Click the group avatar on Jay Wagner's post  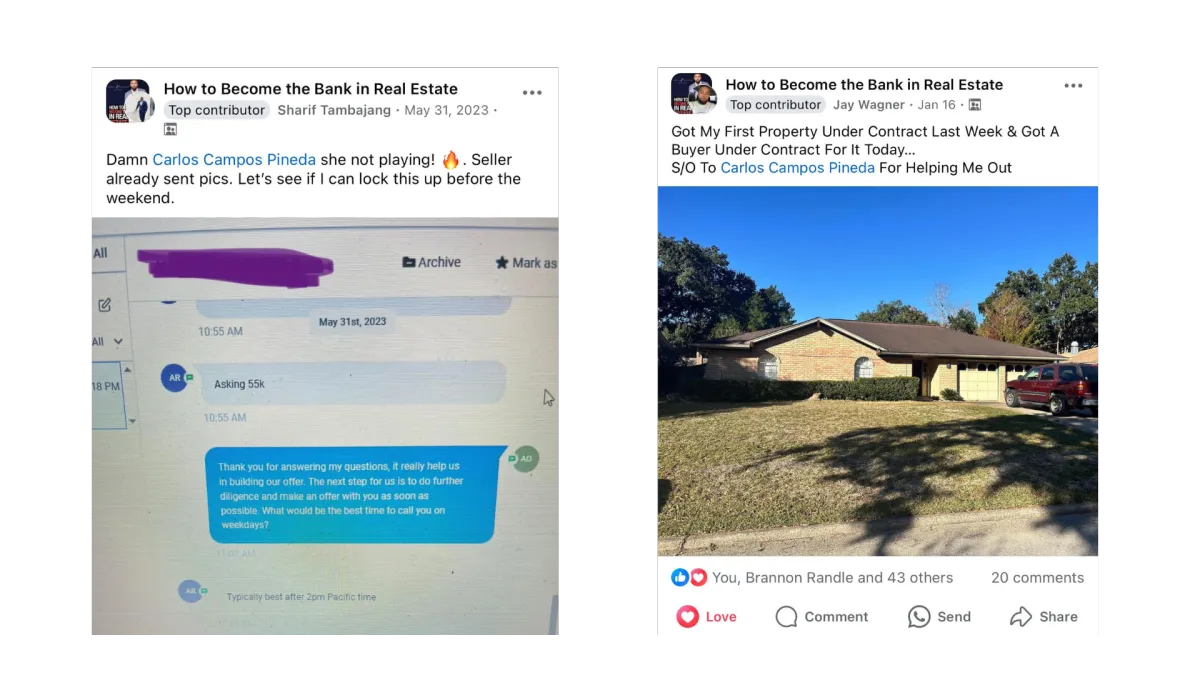tap(692, 94)
